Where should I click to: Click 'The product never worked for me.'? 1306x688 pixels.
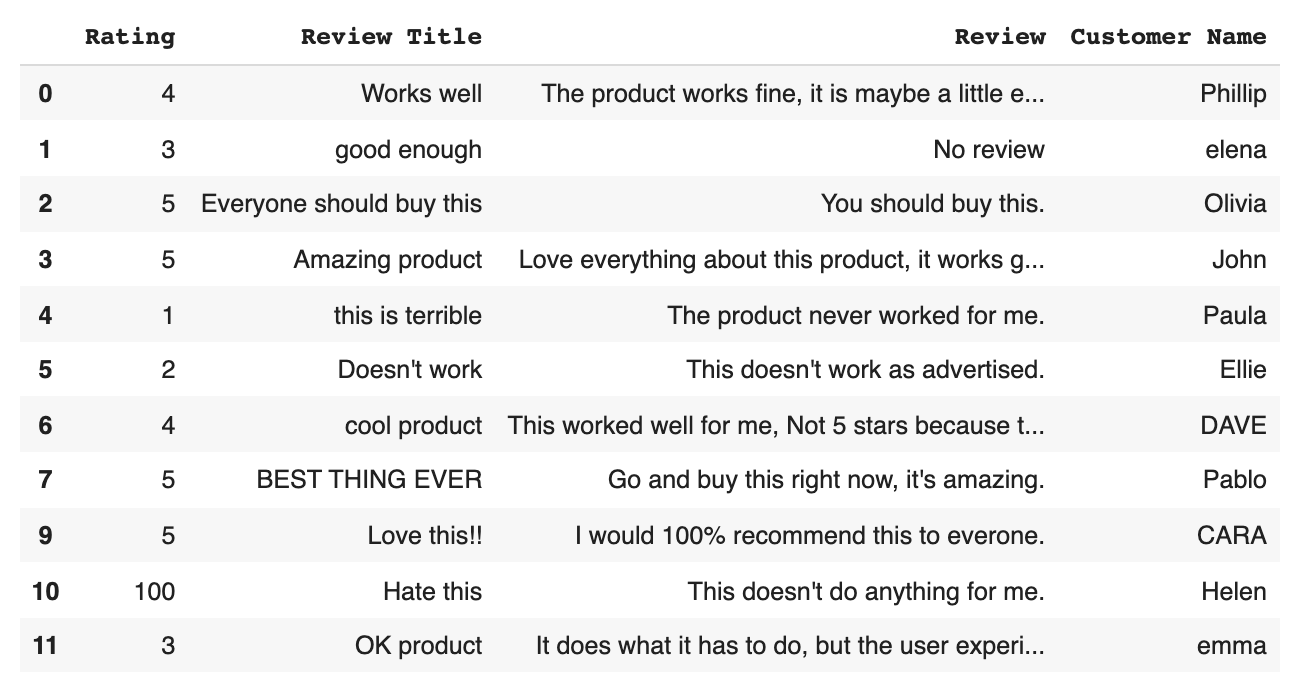coord(855,315)
